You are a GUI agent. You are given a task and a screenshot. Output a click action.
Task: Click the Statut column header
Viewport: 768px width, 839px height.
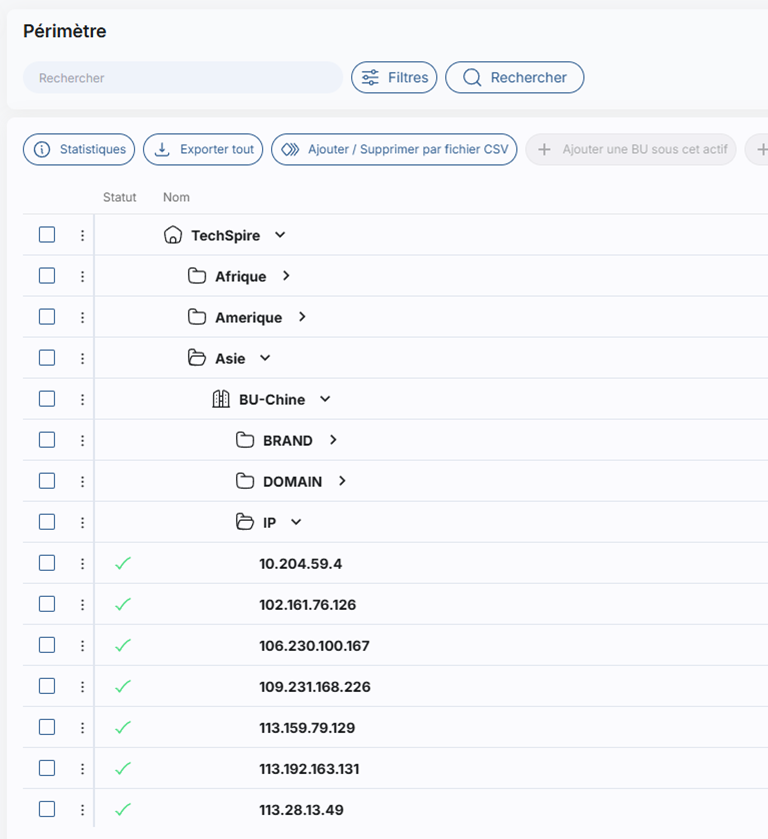pyautogui.click(x=119, y=197)
